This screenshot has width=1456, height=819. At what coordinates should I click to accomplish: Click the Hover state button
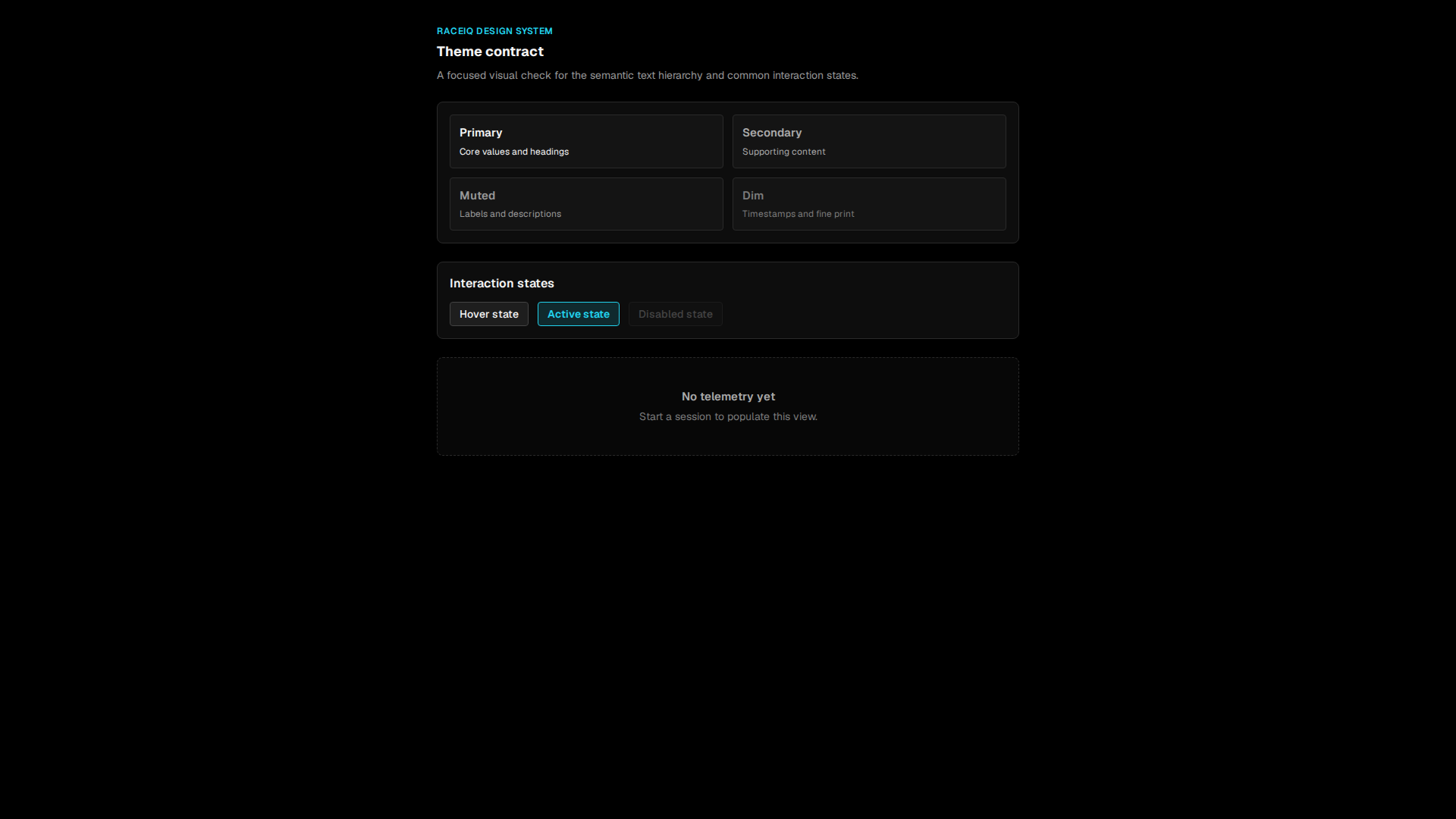pyautogui.click(x=488, y=314)
